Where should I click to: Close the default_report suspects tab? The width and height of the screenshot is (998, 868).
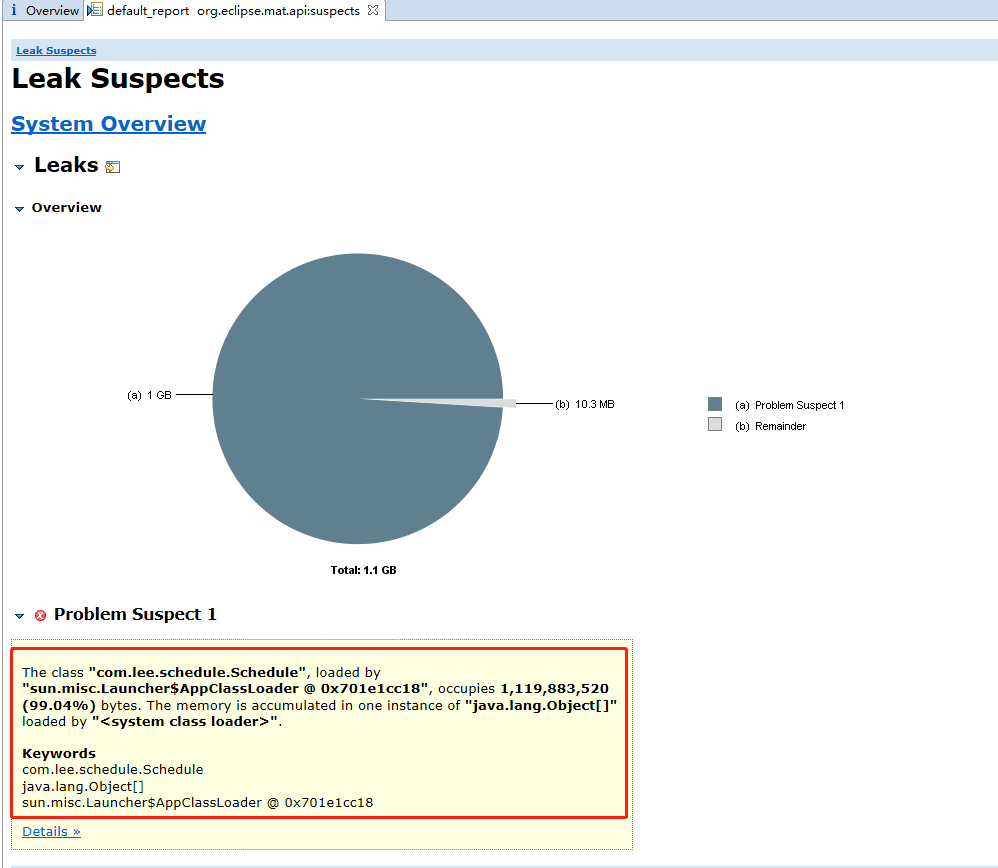tap(373, 10)
